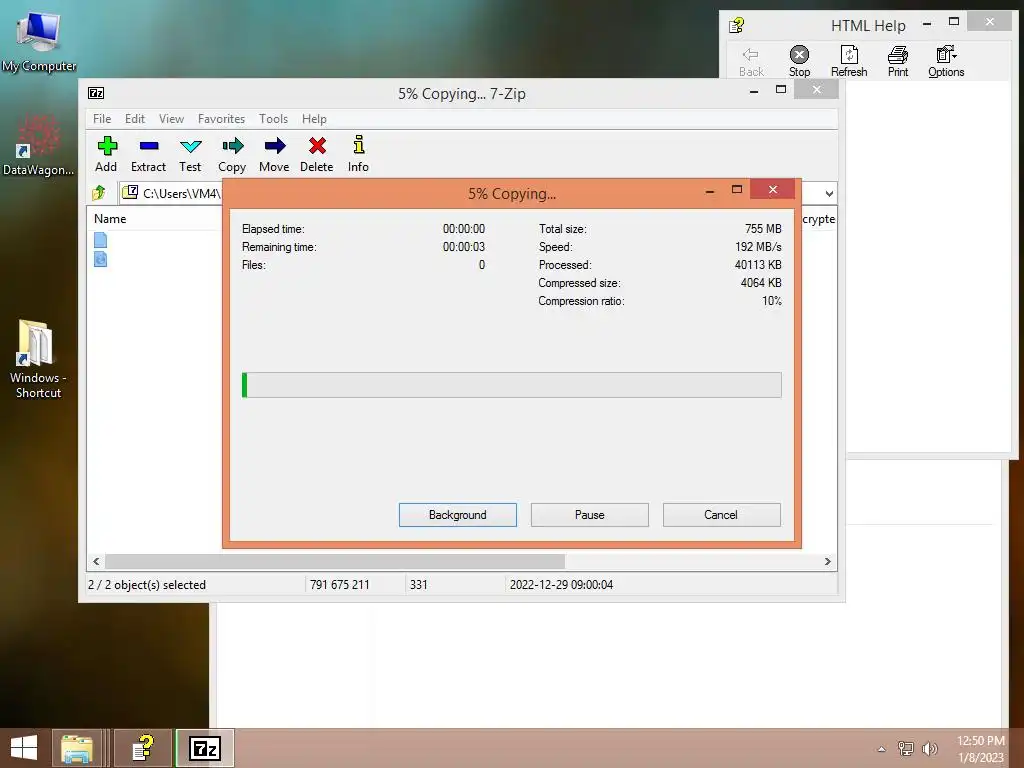This screenshot has height=768, width=1024.
Task: Click the network tray icon
Action: tap(906, 748)
